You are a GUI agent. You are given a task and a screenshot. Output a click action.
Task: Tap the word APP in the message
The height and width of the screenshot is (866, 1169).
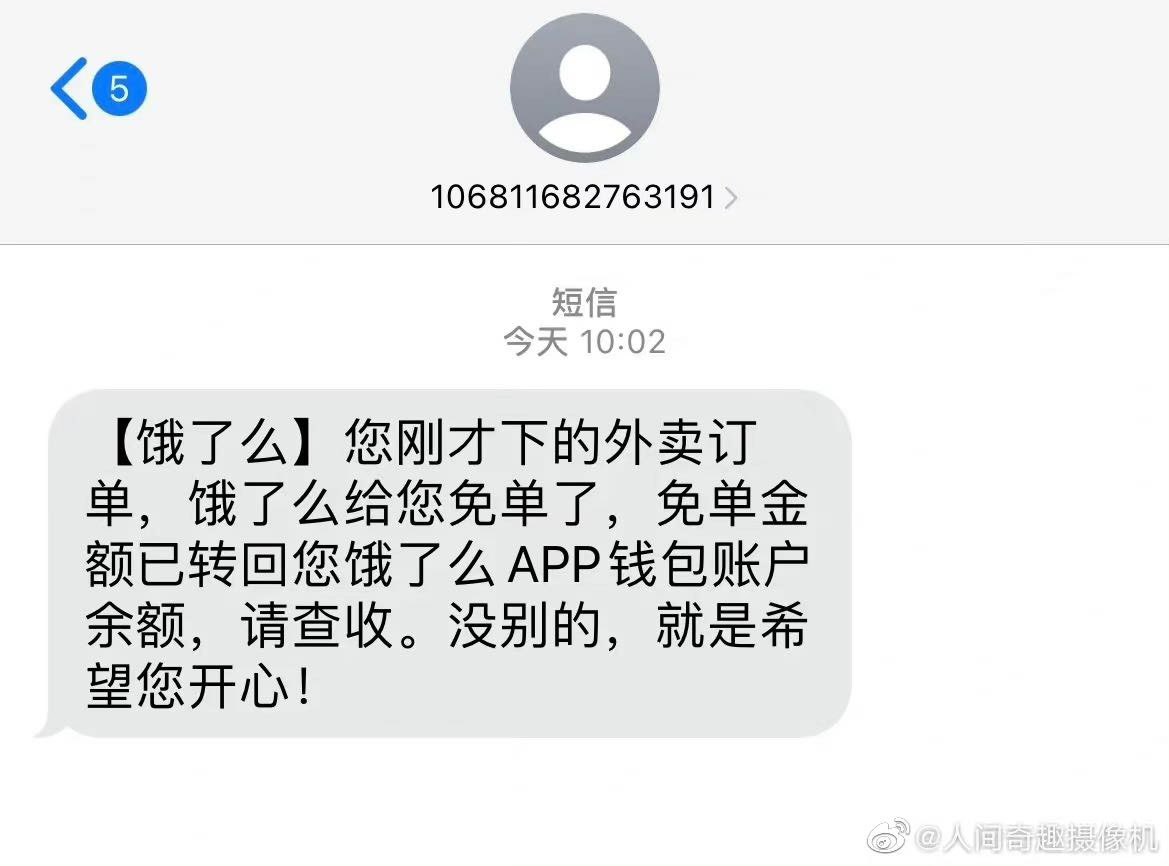click(553, 564)
